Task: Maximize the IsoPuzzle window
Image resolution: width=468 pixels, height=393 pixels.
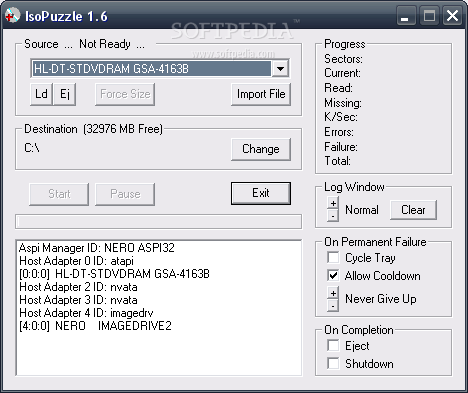Action: [x=429, y=16]
